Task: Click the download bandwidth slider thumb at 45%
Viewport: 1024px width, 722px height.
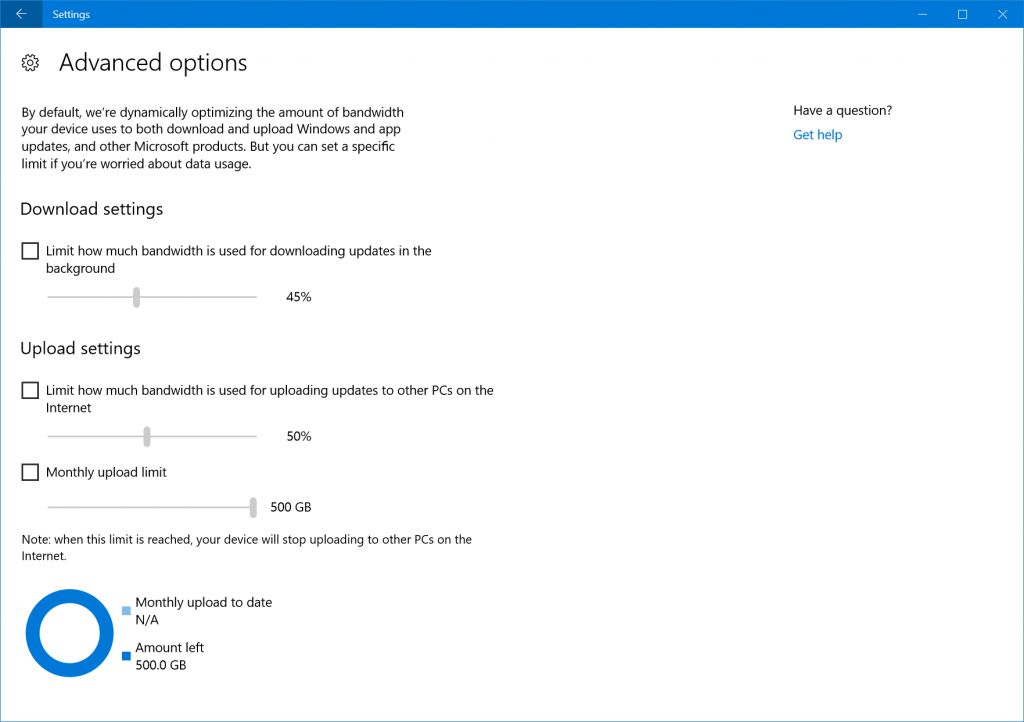Action: [x=136, y=297]
